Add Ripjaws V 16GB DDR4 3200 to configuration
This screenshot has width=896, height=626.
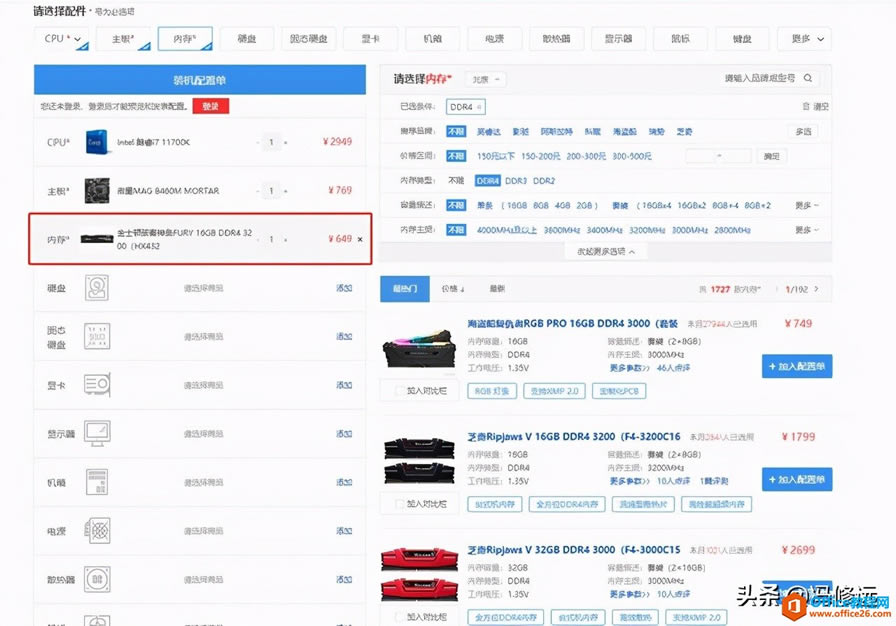point(797,479)
